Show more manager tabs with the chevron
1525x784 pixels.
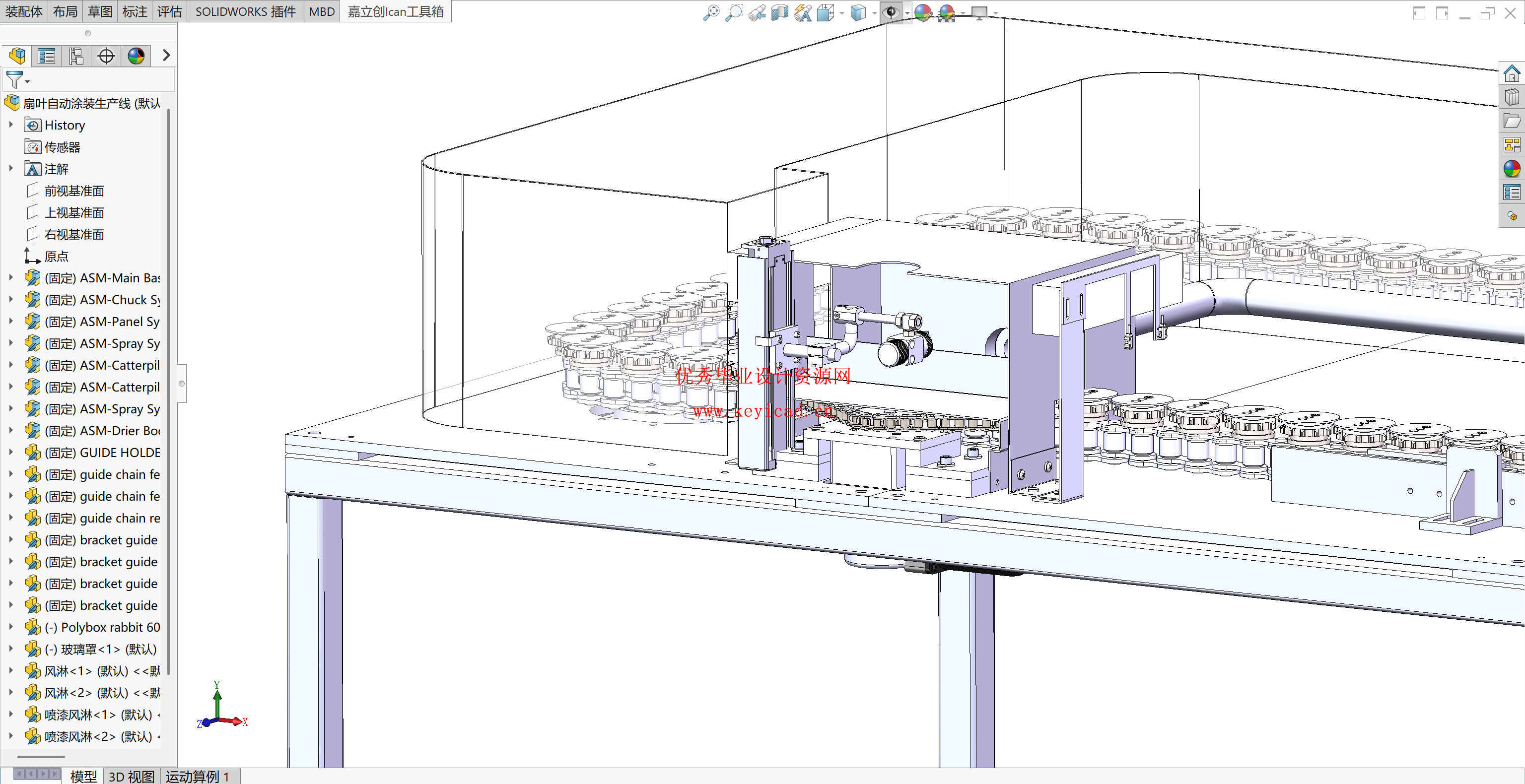(166, 56)
